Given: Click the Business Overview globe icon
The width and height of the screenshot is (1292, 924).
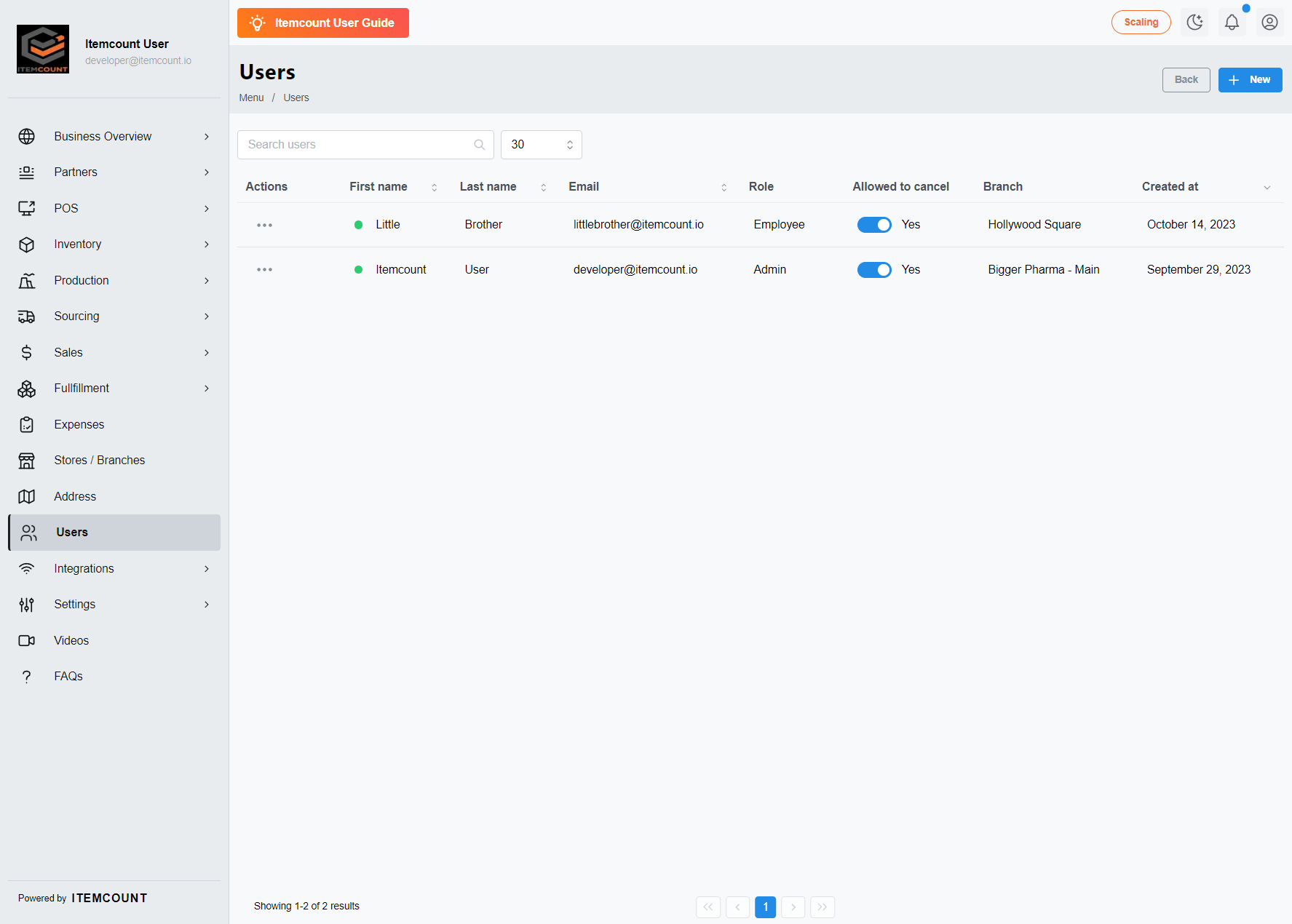Looking at the screenshot, I should click(27, 137).
